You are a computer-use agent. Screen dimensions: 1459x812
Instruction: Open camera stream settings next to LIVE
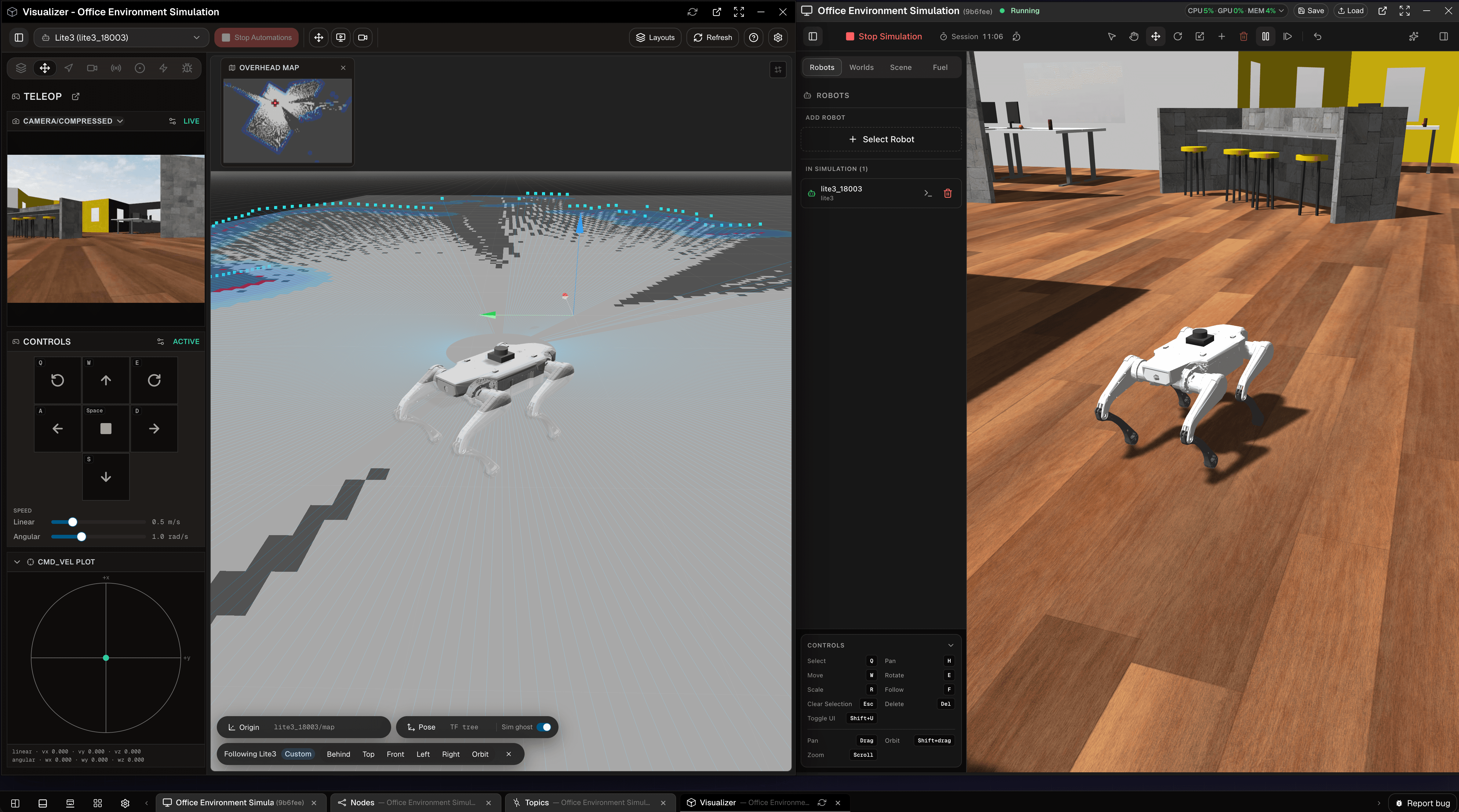172,121
